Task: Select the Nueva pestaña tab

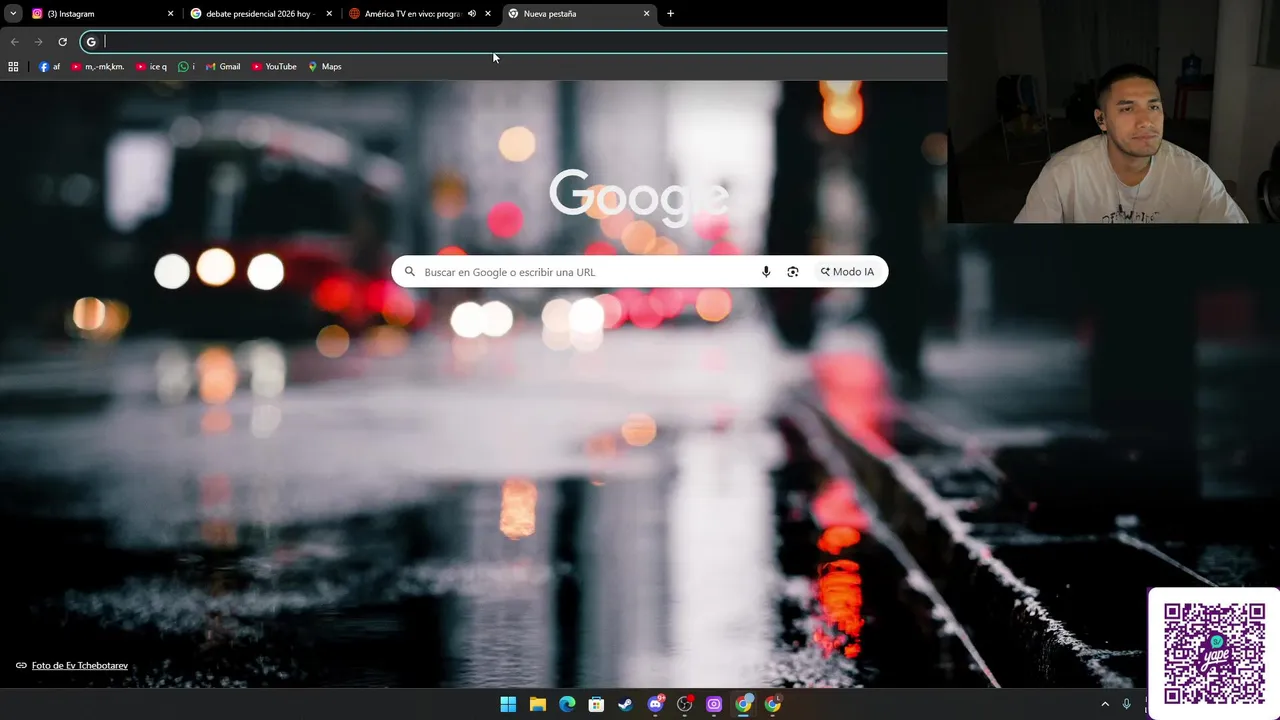Action: tap(580, 13)
